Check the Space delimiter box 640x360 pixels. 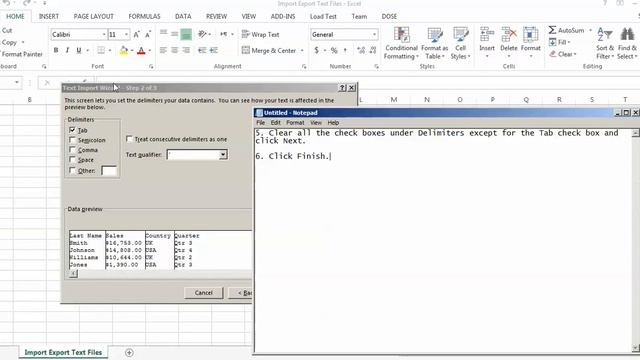click(73, 160)
